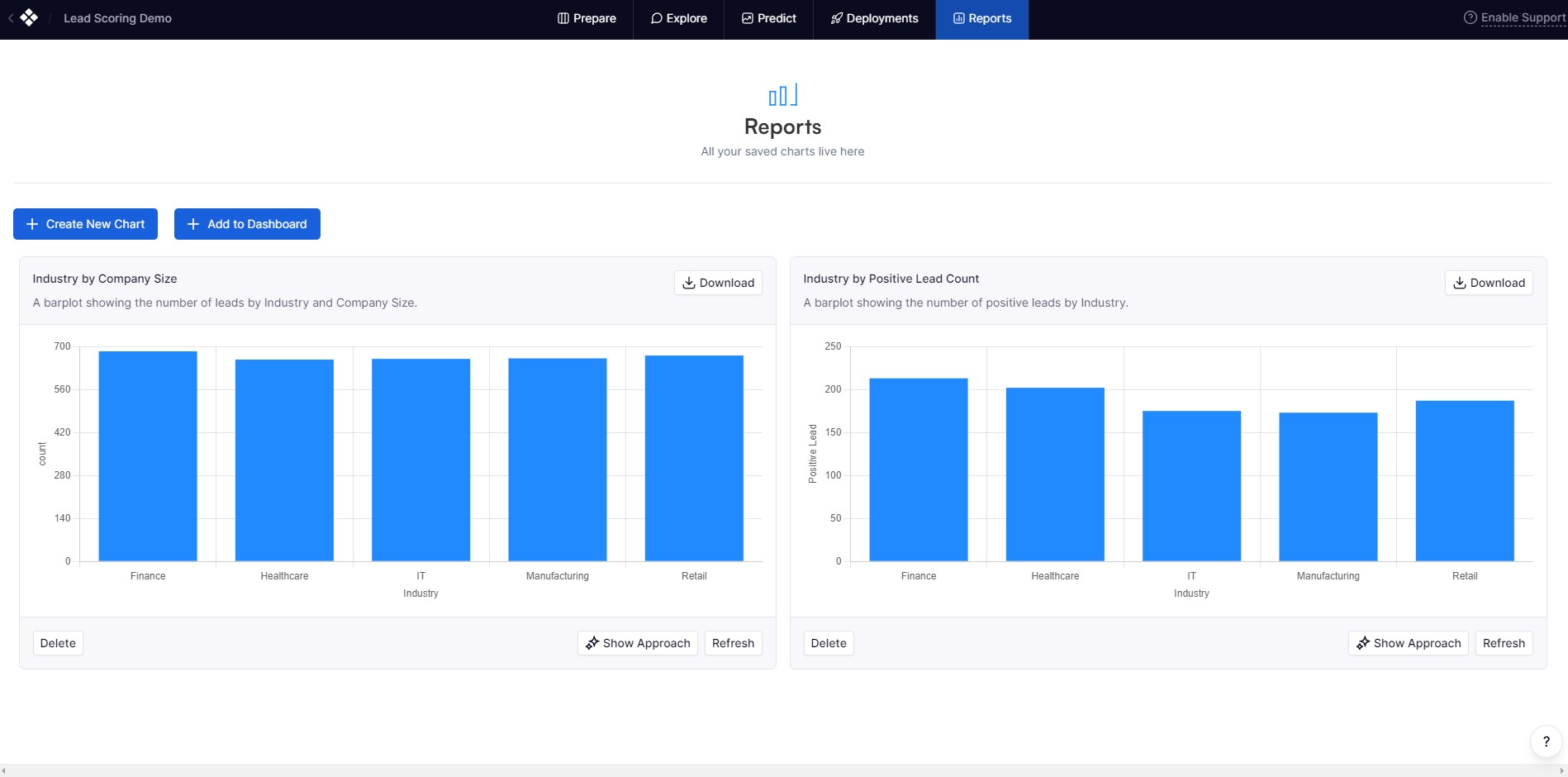Delete the Positive Lead Count chart

[x=829, y=643]
